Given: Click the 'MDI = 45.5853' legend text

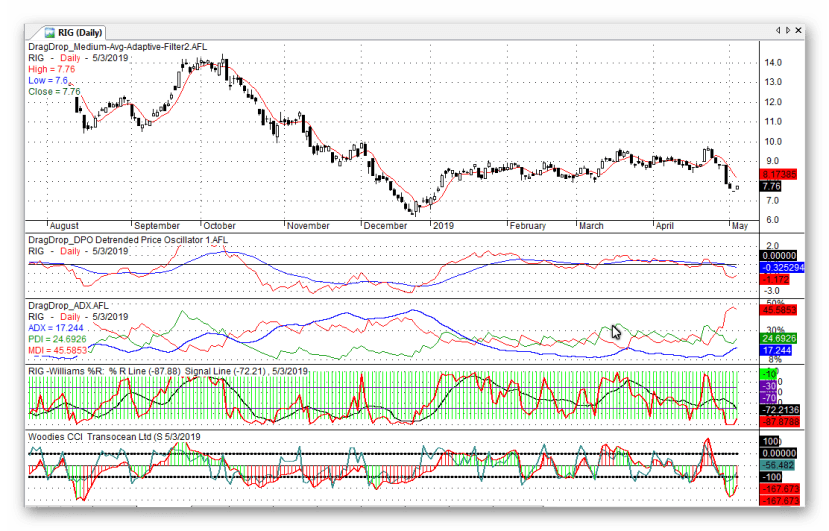Looking at the screenshot, I should tap(58, 350).
